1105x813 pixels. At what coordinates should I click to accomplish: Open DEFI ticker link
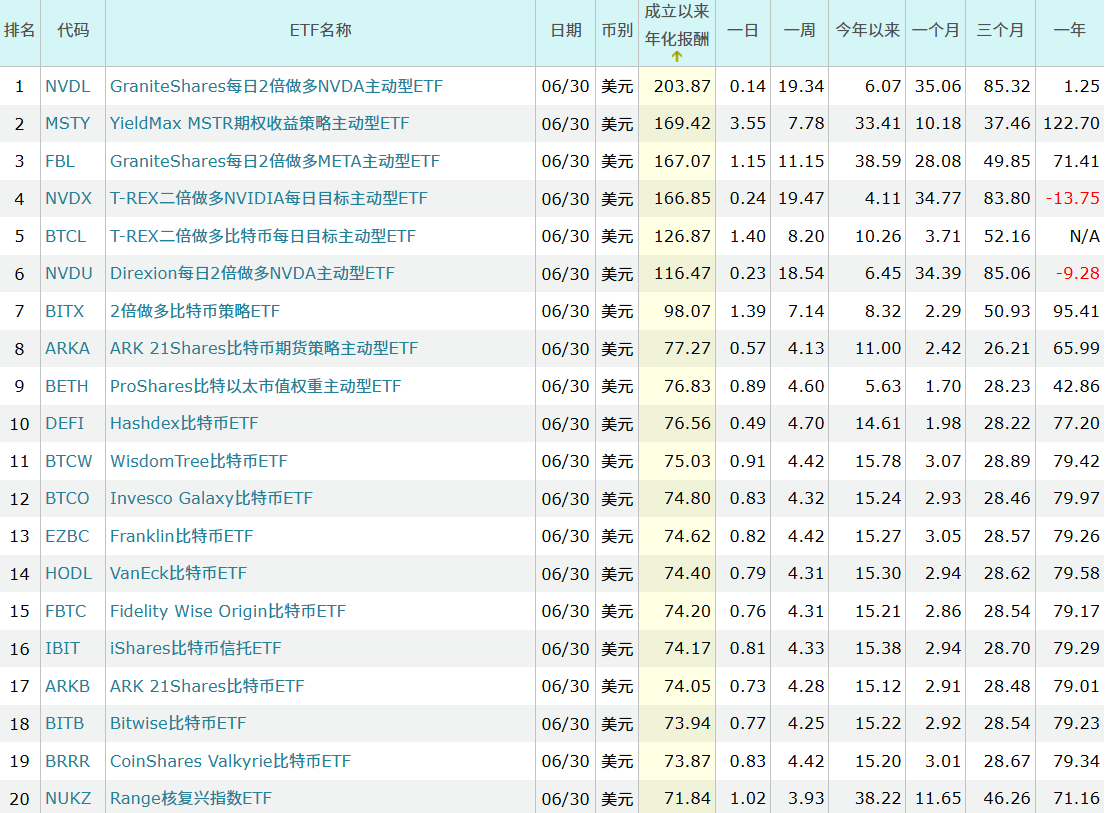tap(65, 423)
